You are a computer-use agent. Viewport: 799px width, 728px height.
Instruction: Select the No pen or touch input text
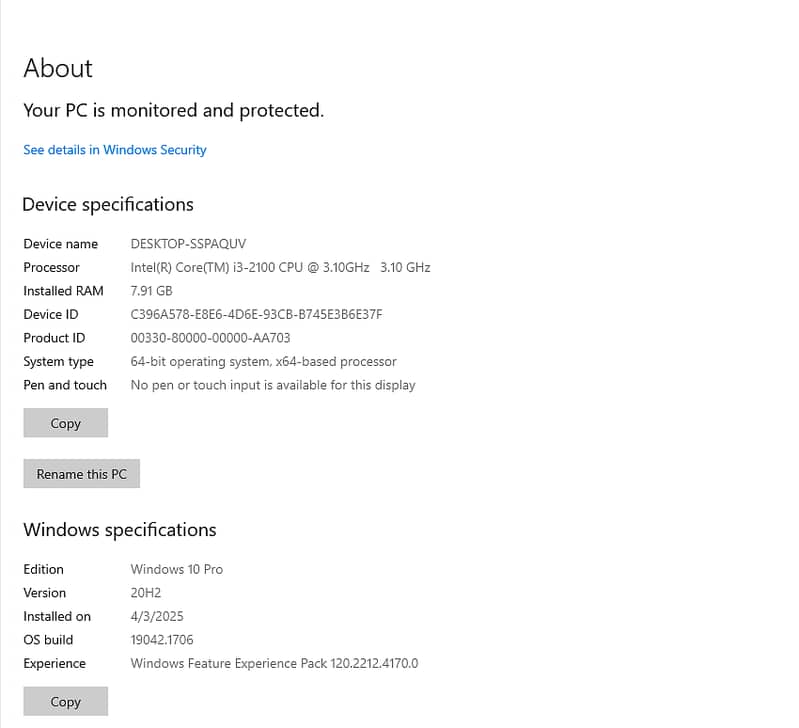coord(273,385)
